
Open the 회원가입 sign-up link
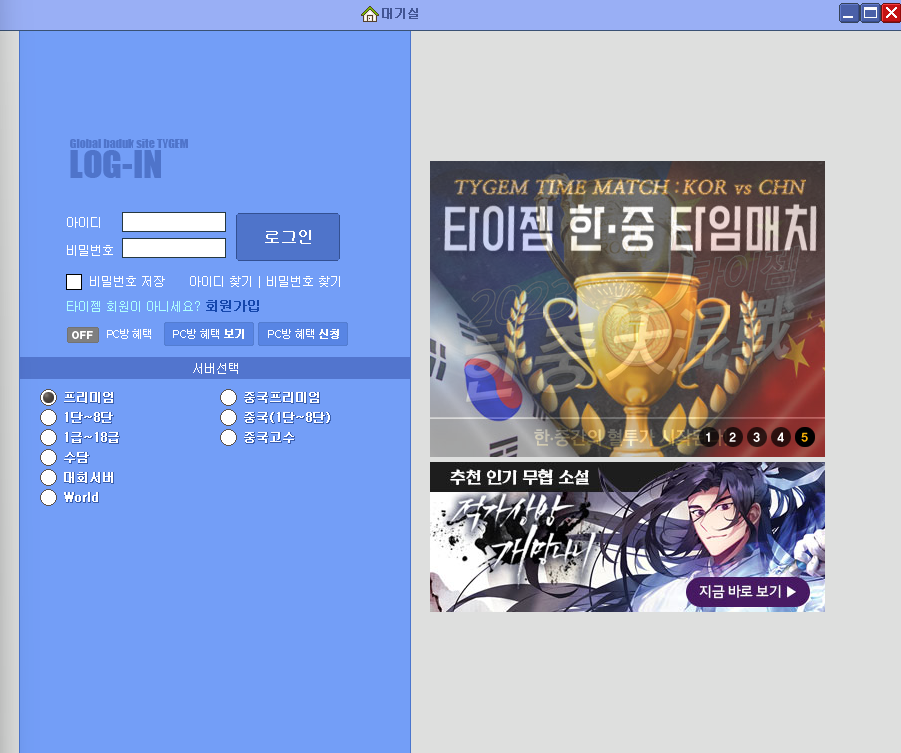pos(233,306)
